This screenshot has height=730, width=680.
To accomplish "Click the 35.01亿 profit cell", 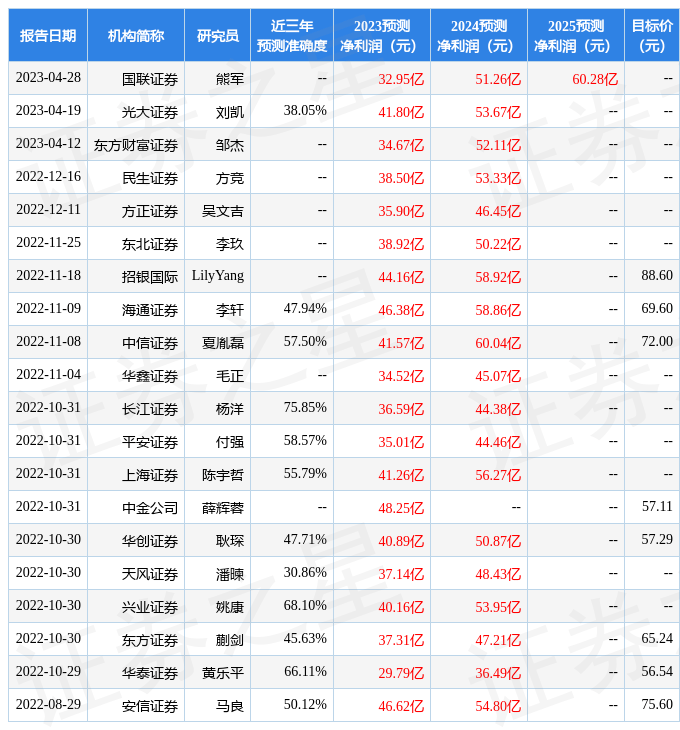I will click(401, 442).
